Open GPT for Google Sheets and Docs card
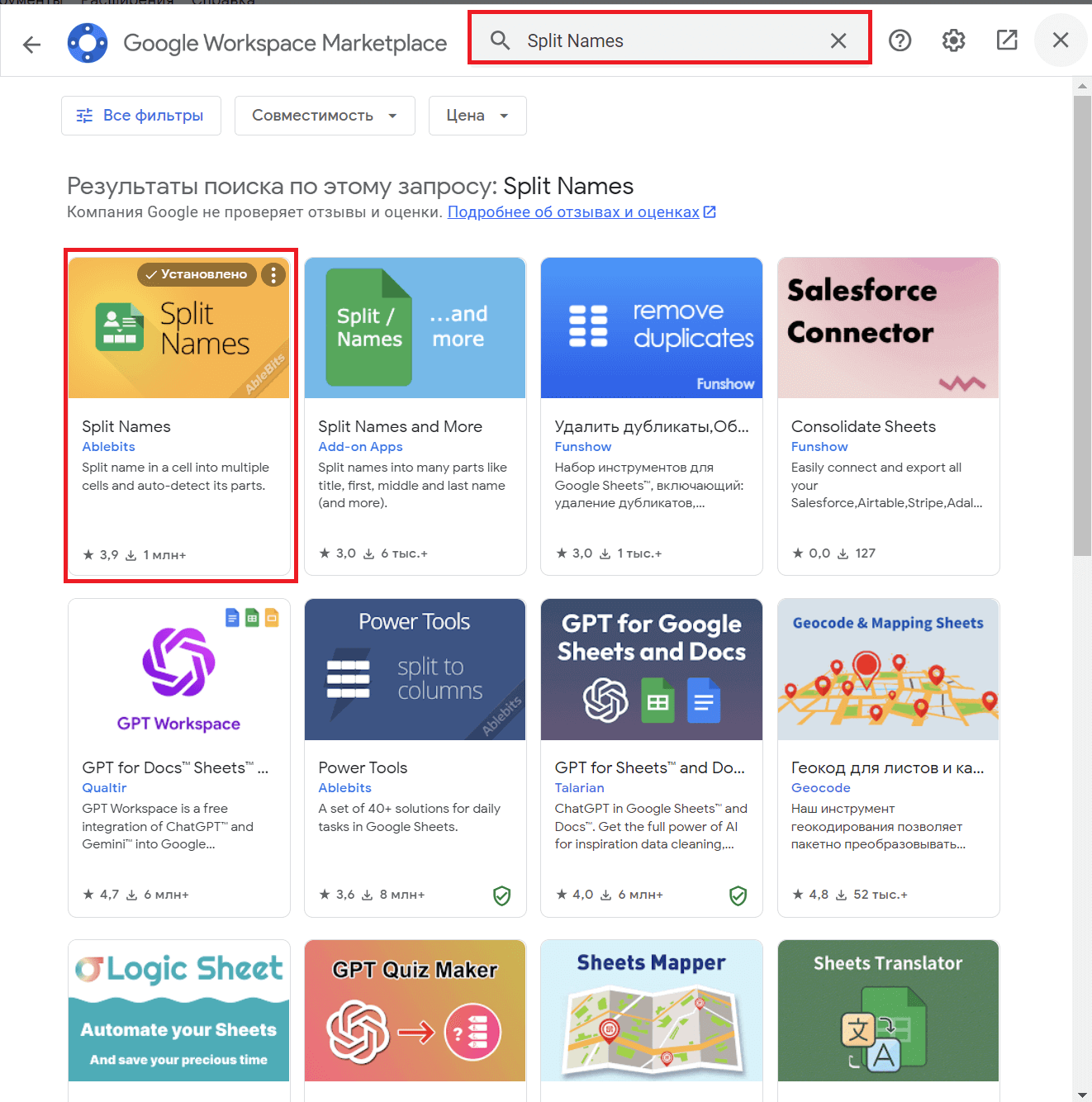This screenshot has height=1102, width=1092. 651,757
